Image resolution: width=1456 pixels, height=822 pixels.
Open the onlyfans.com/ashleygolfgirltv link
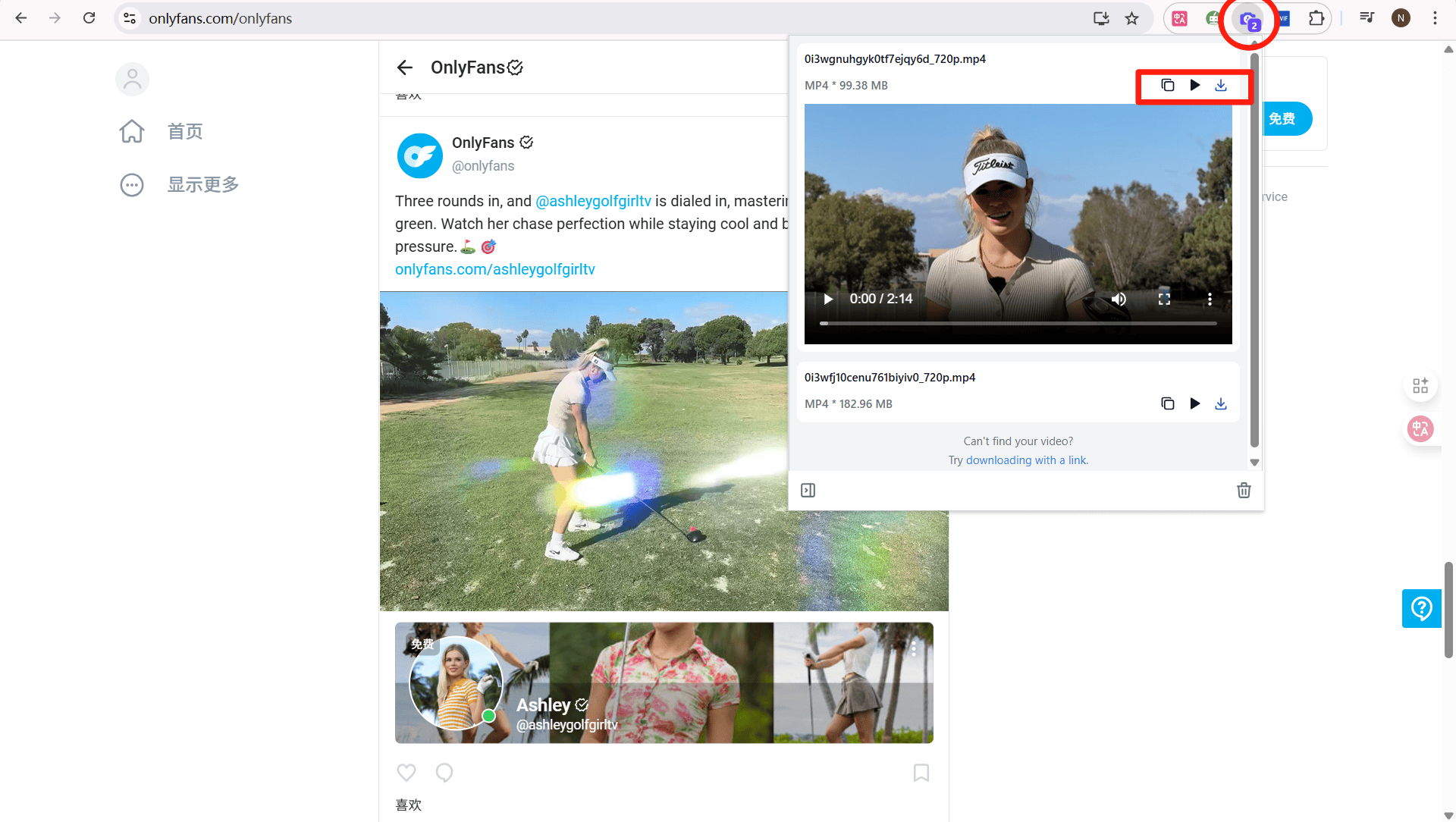point(495,269)
